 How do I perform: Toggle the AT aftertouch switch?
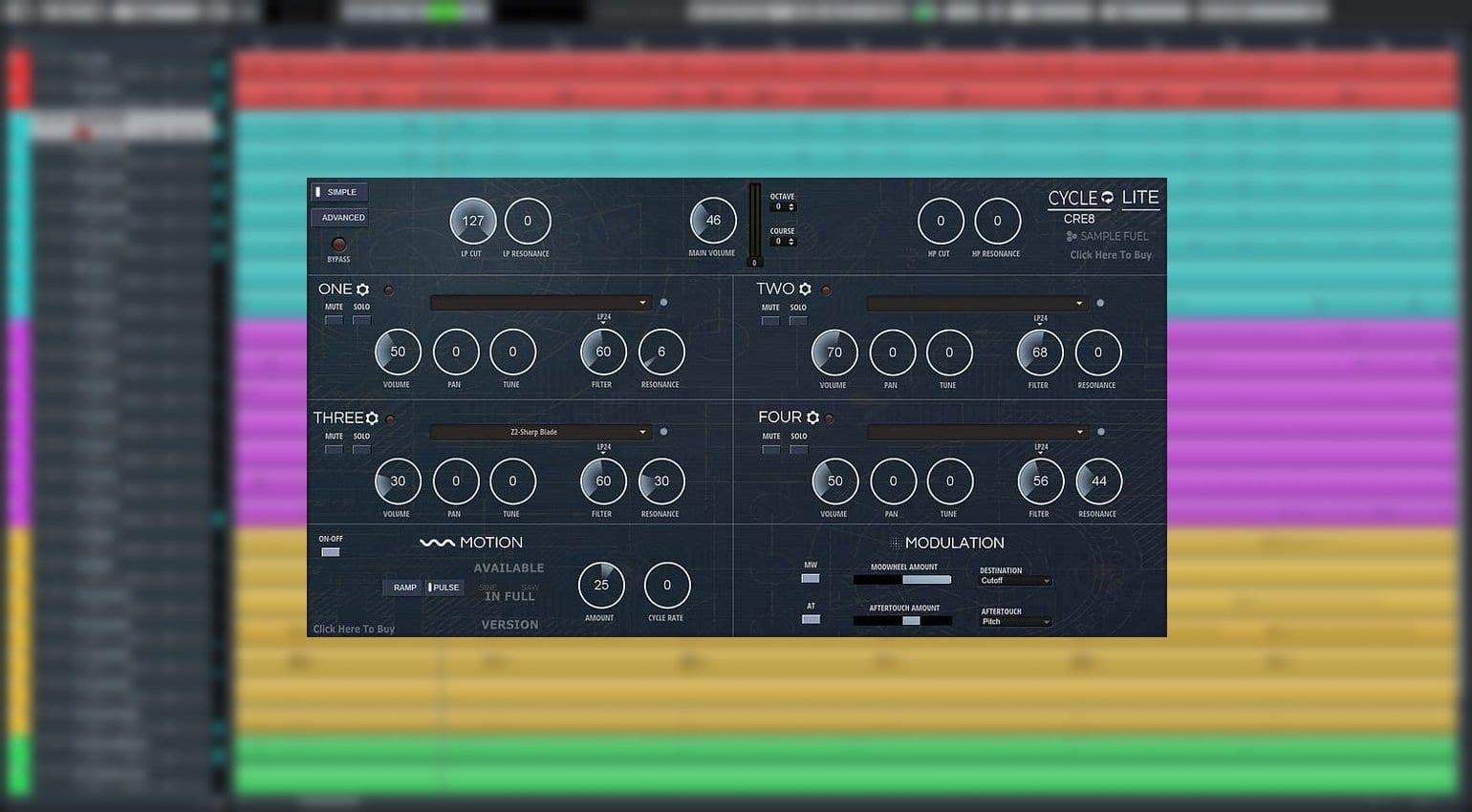point(811,619)
